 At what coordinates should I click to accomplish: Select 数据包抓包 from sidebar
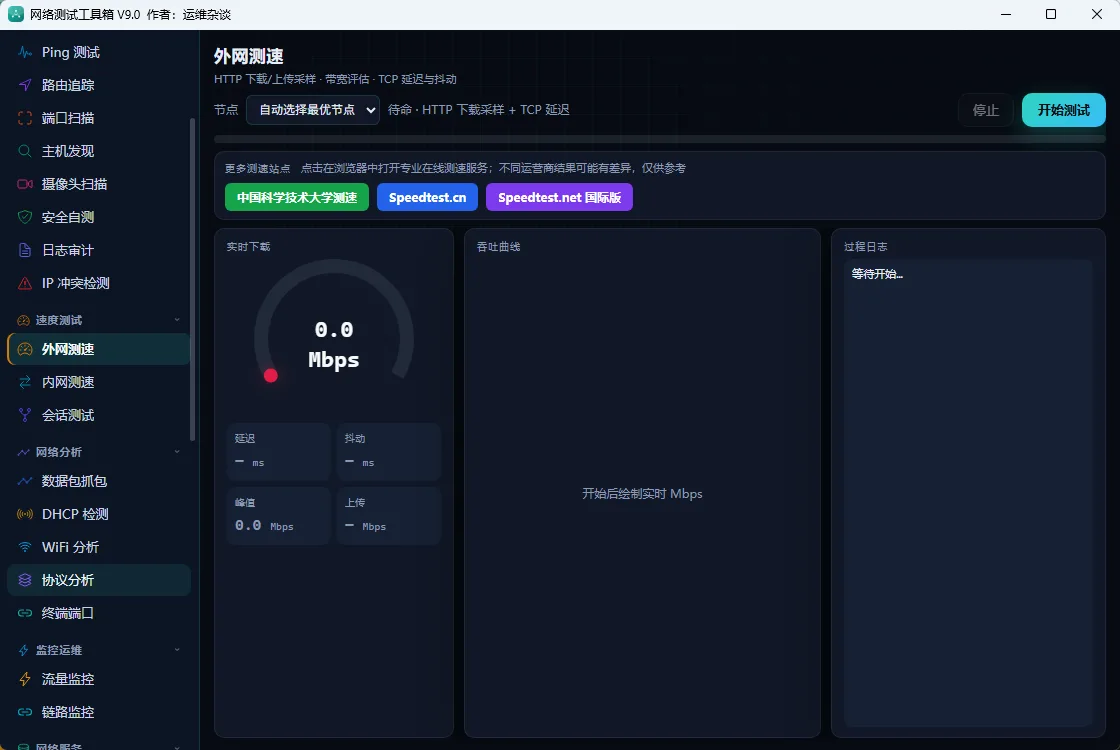point(99,481)
